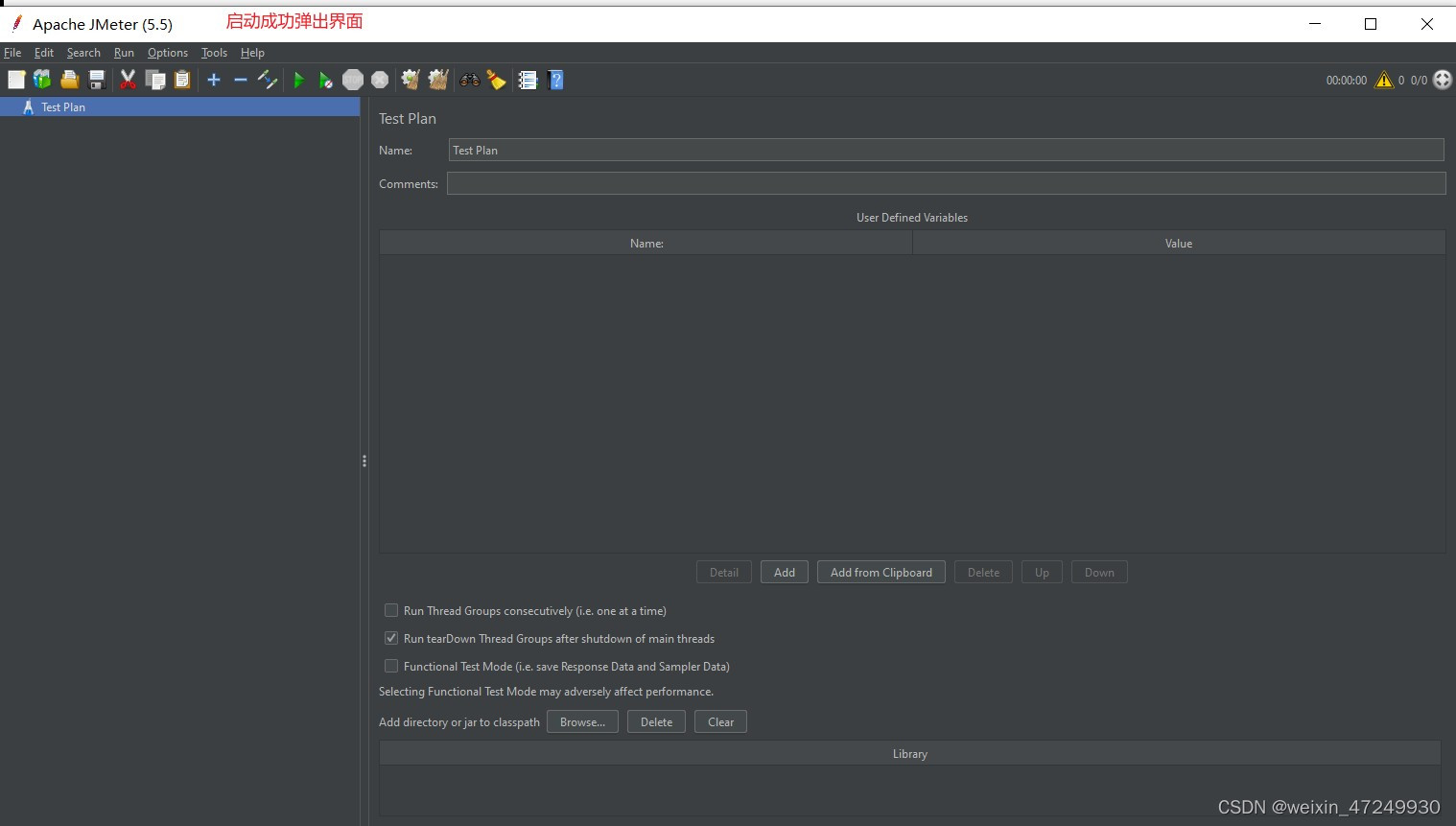Click Browse... for classpath
1456x826 pixels.
[582, 722]
